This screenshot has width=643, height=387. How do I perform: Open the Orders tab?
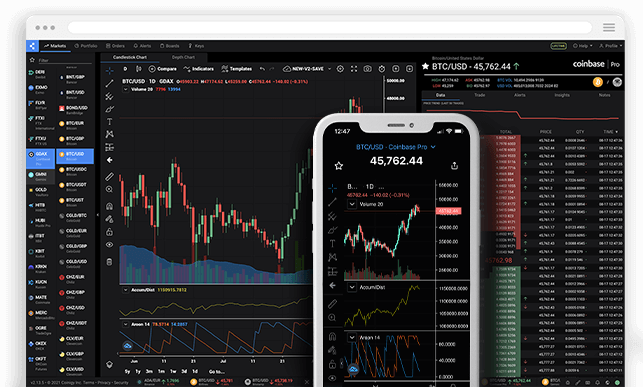pos(115,46)
